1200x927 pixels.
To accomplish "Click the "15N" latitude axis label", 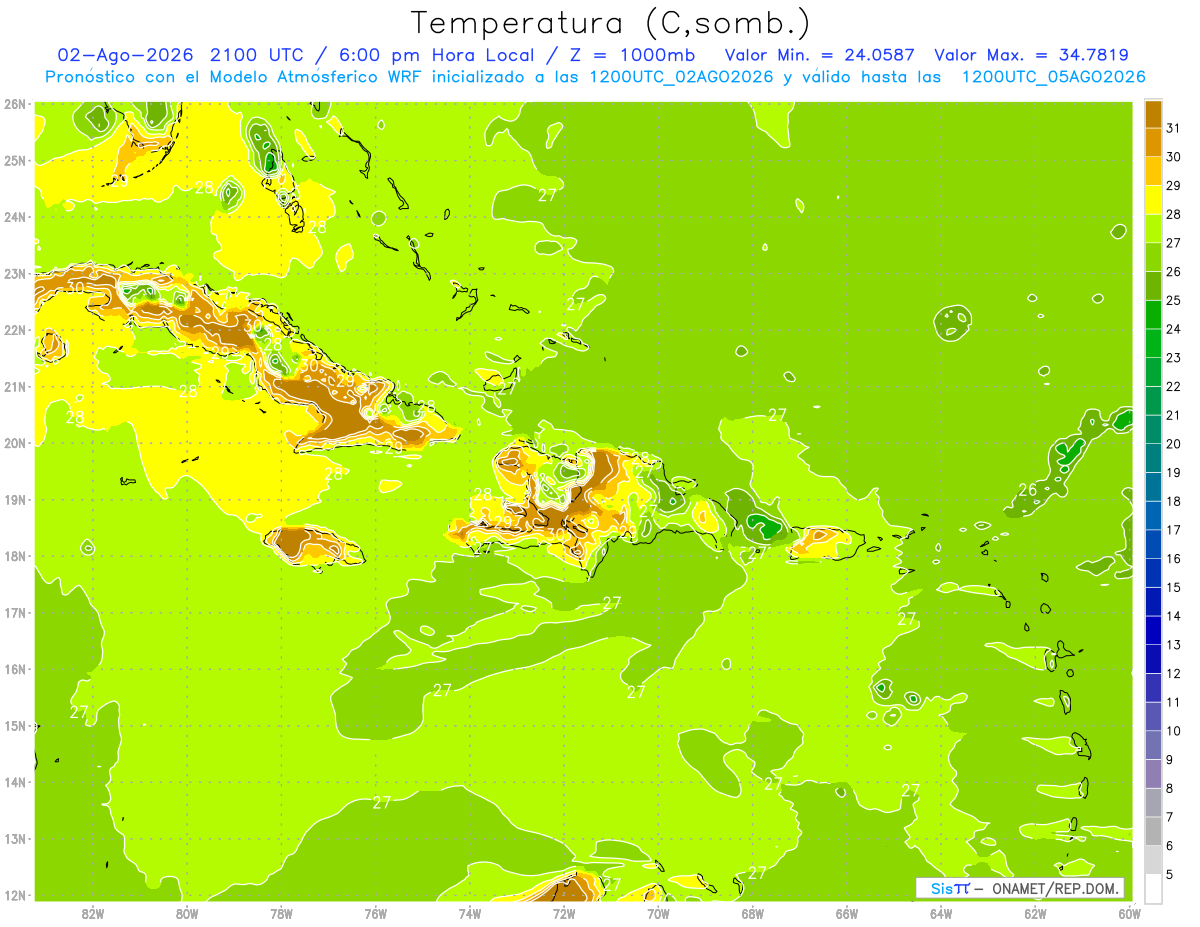I will point(15,726).
